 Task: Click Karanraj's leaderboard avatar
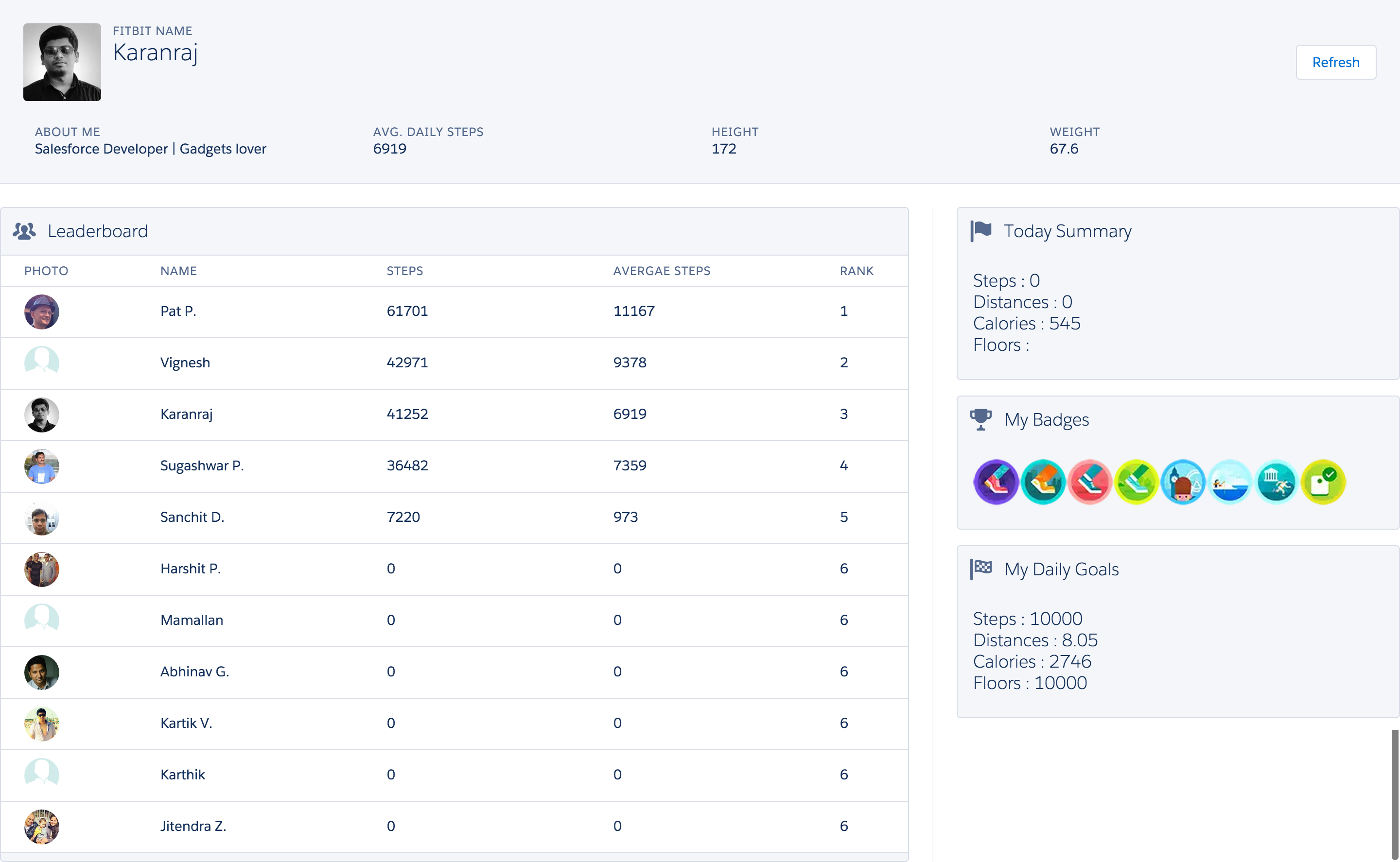click(x=42, y=414)
